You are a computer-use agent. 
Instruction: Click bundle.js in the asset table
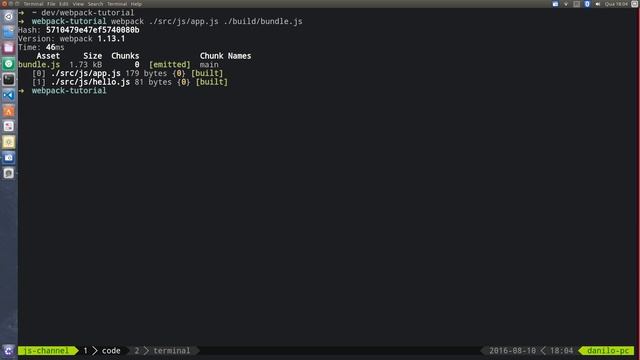click(39, 64)
